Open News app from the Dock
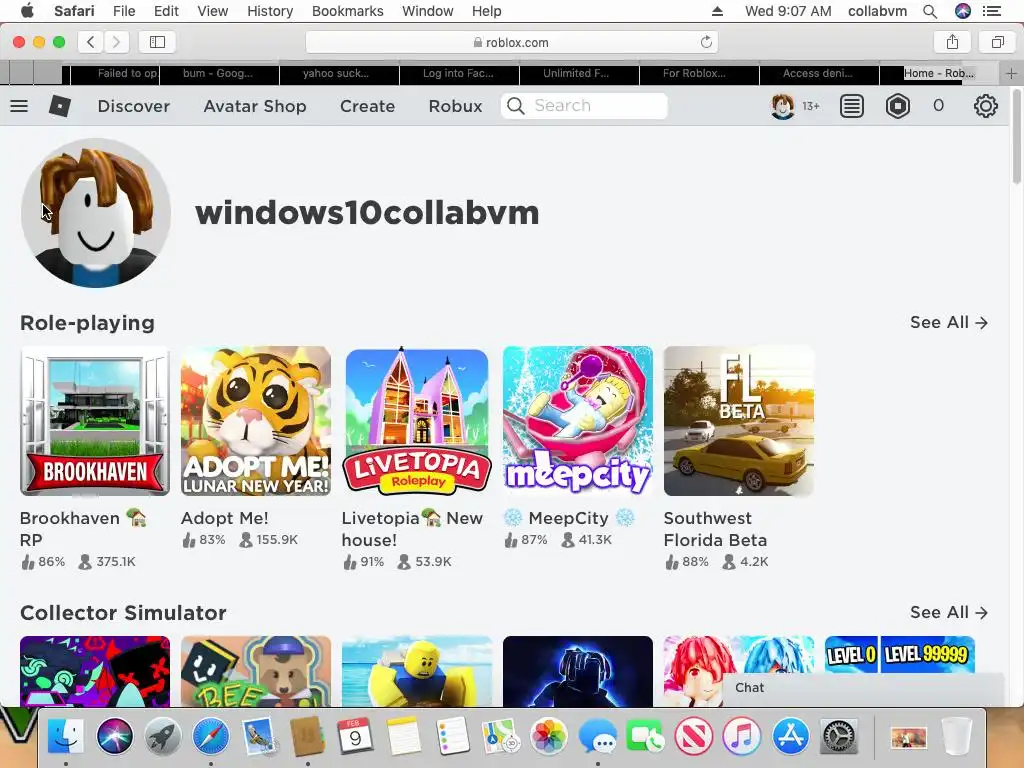The image size is (1024, 768). (x=694, y=736)
